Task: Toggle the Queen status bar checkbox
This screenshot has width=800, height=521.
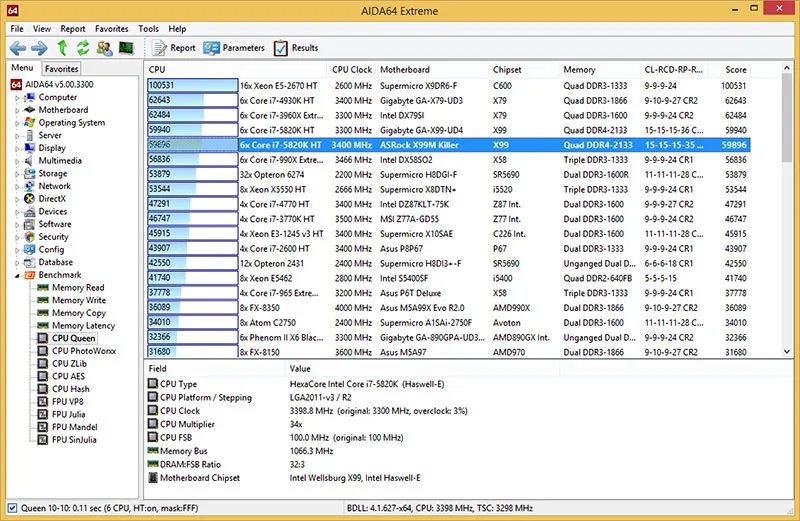Action: tap(12, 508)
